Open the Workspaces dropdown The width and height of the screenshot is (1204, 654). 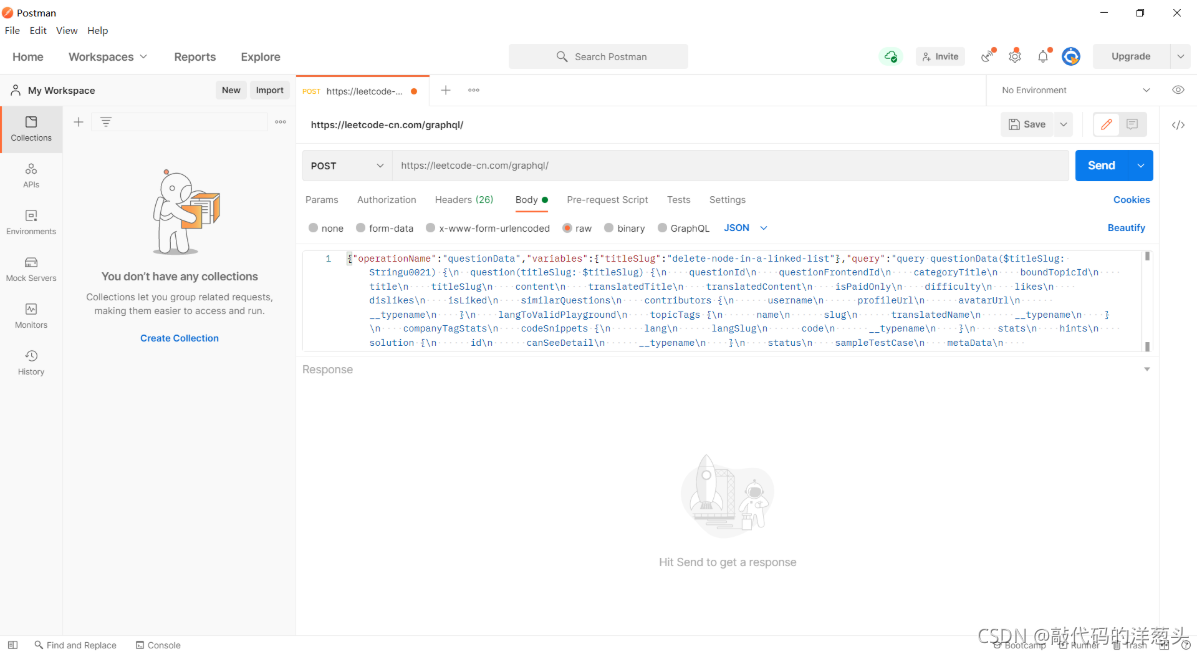coord(107,57)
